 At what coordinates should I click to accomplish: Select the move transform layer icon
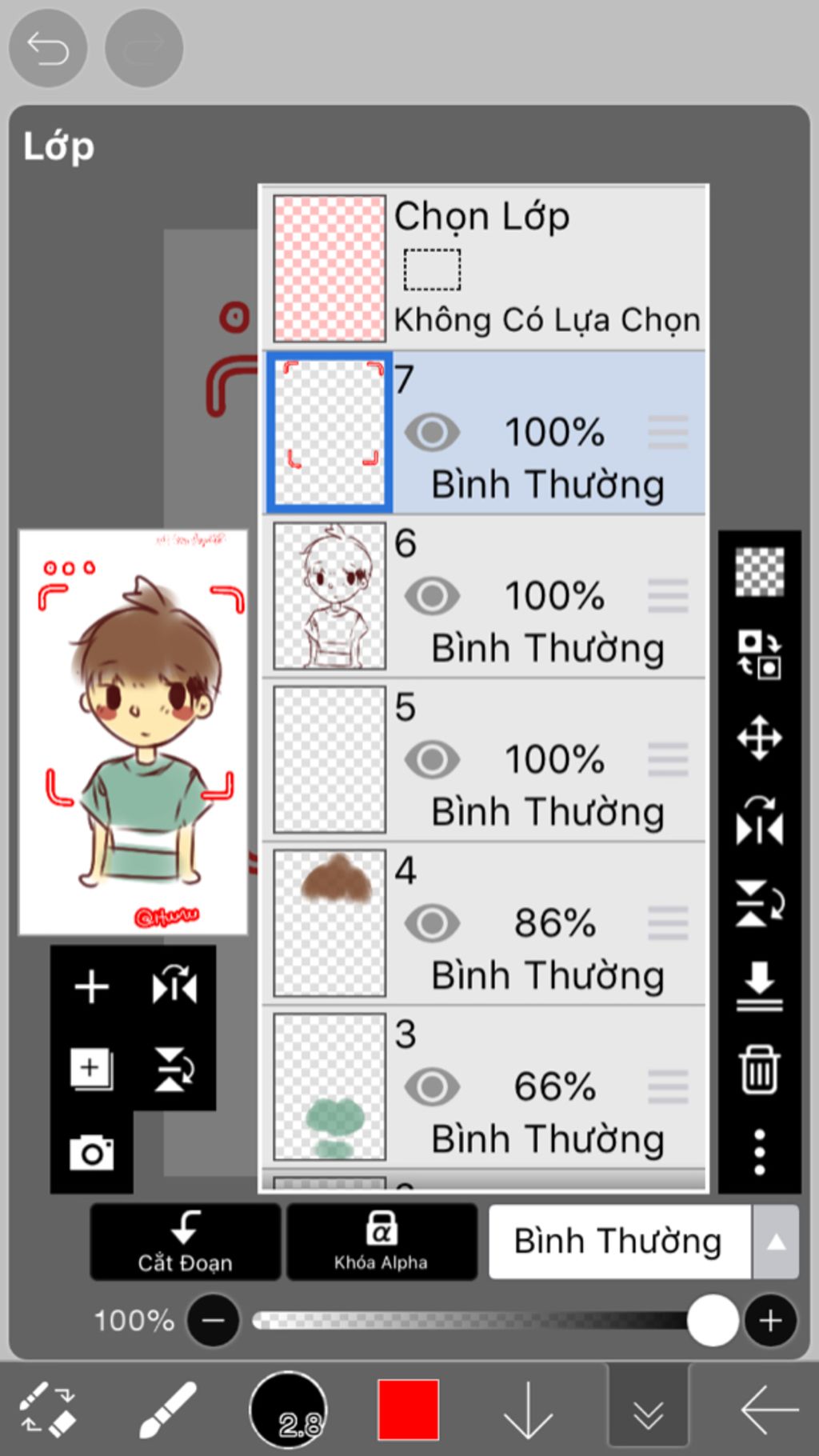[x=759, y=737]
